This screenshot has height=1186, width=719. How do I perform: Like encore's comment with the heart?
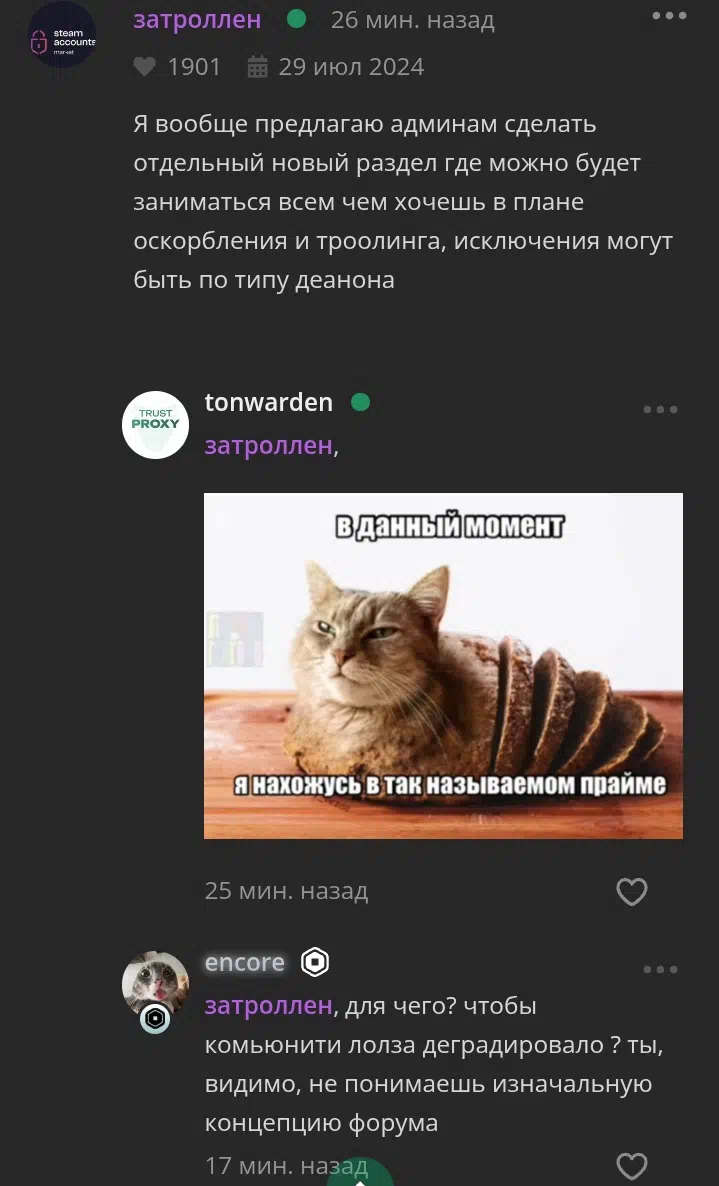(x=632, y=1167)
